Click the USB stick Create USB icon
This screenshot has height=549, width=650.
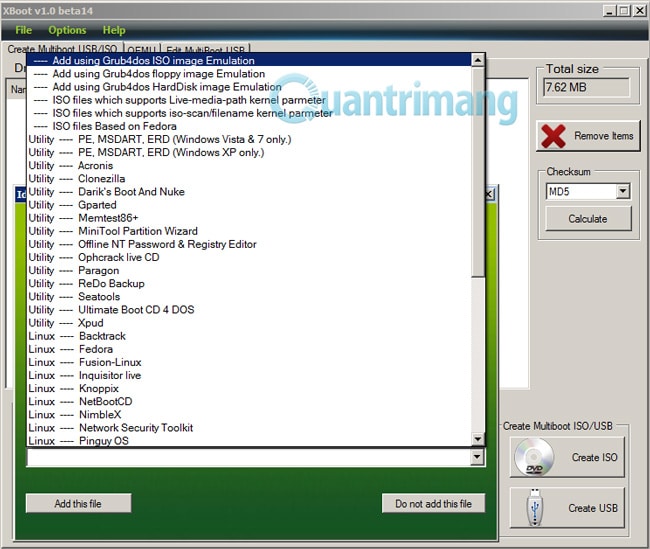click(x=535, y=508)
